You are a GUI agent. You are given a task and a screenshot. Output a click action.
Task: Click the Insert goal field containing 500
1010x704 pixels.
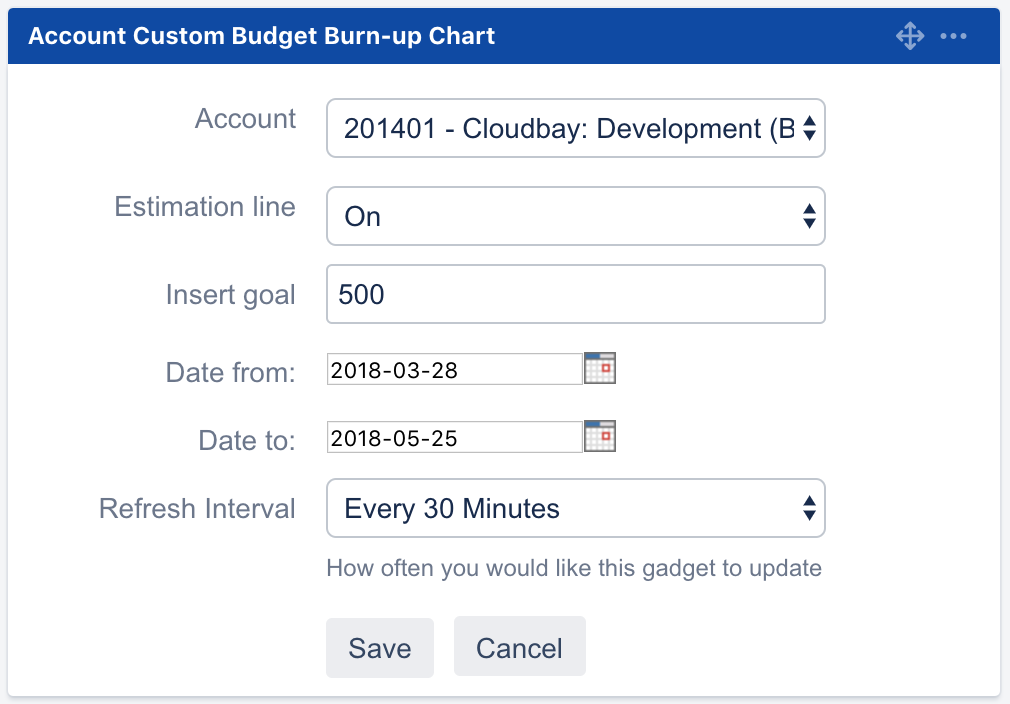[x=575, y=294]
